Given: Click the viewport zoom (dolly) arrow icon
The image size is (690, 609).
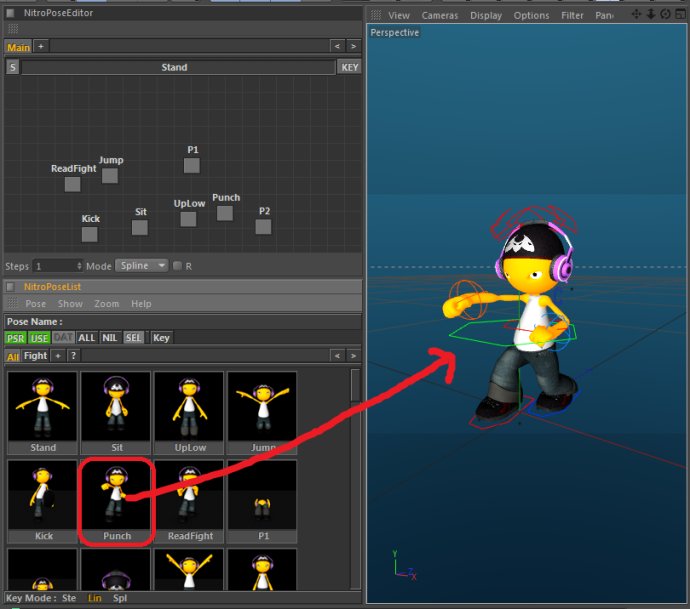Looking at the screenshot, I should tap(651, 15).
